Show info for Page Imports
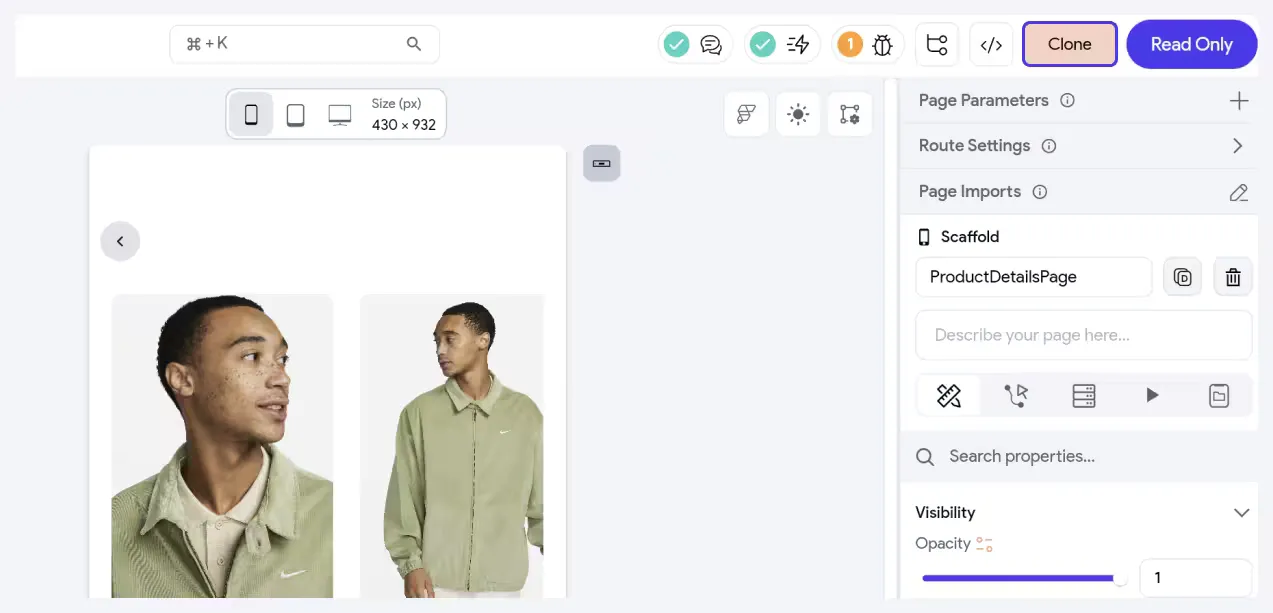The image size is (1273, 613). tap(1040, 192)
